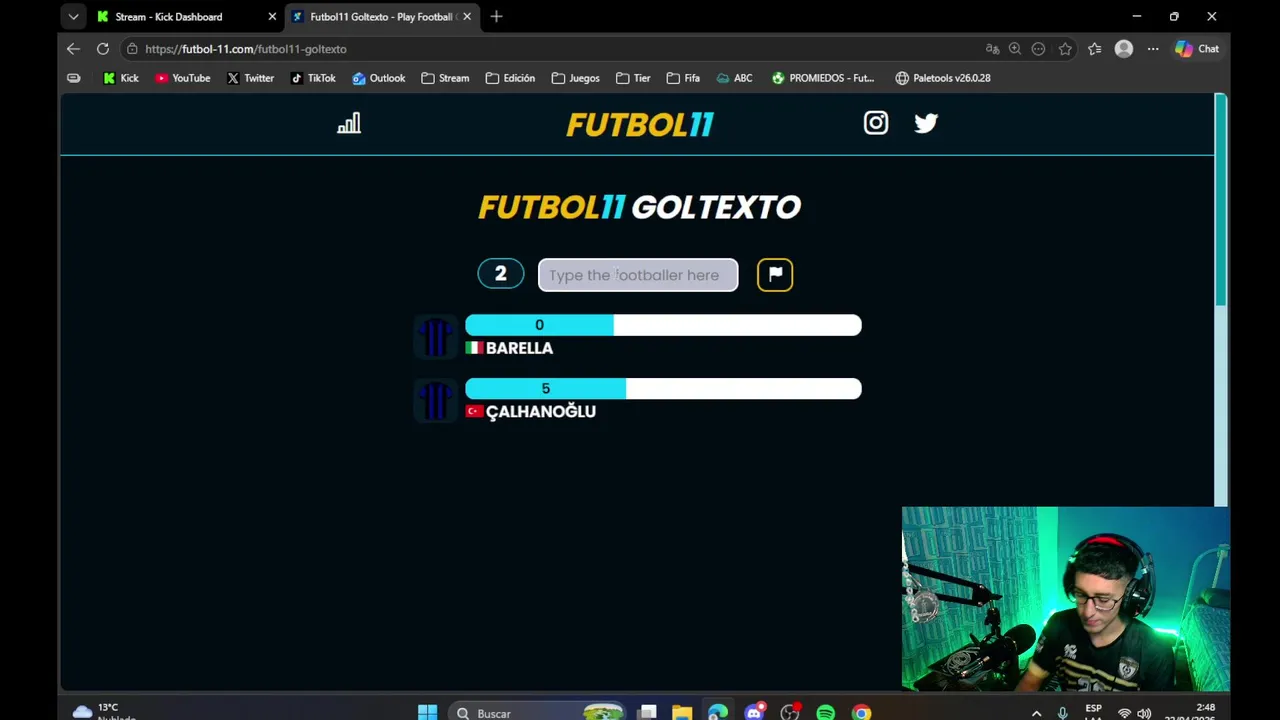Expand the Juegos bookmarks folder
1280x720 pixels.
coord(576,78)
